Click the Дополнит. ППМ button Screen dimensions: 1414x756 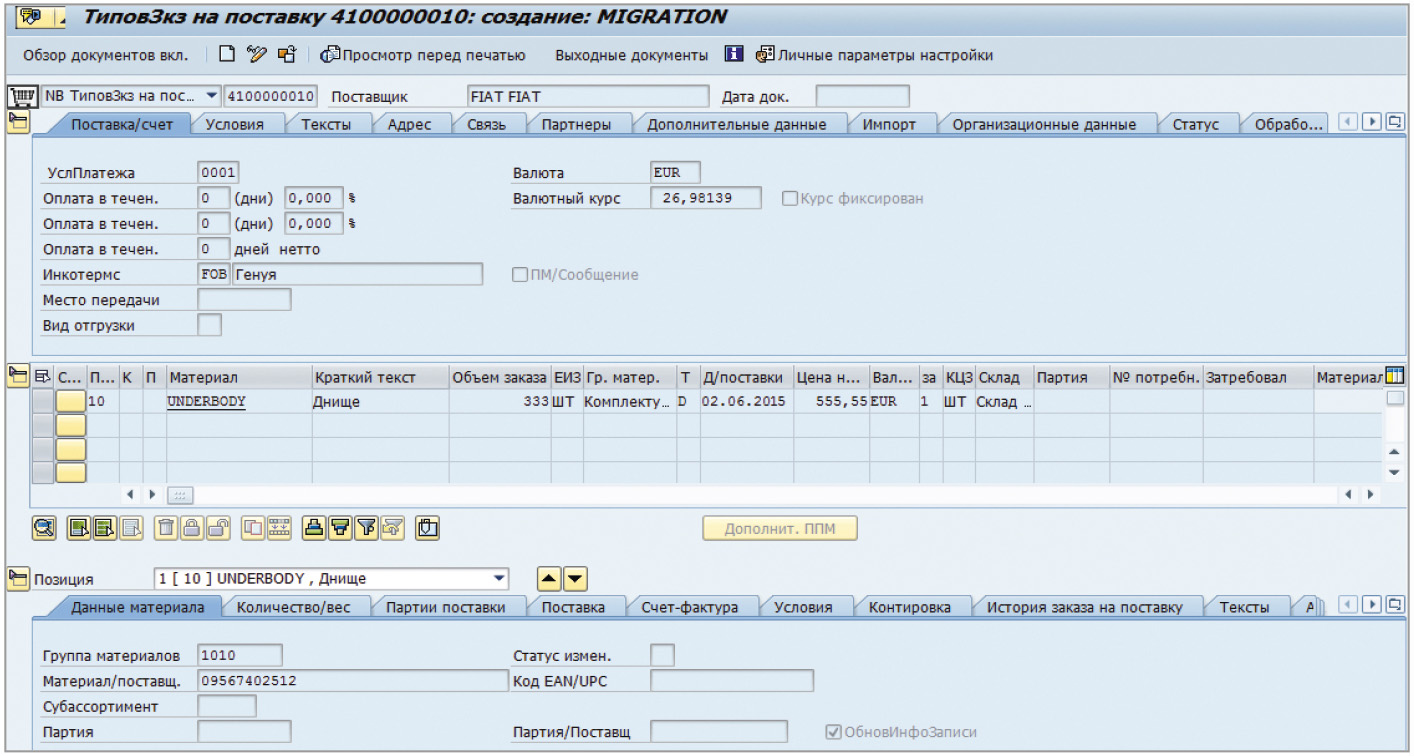[x=779, y=529]
